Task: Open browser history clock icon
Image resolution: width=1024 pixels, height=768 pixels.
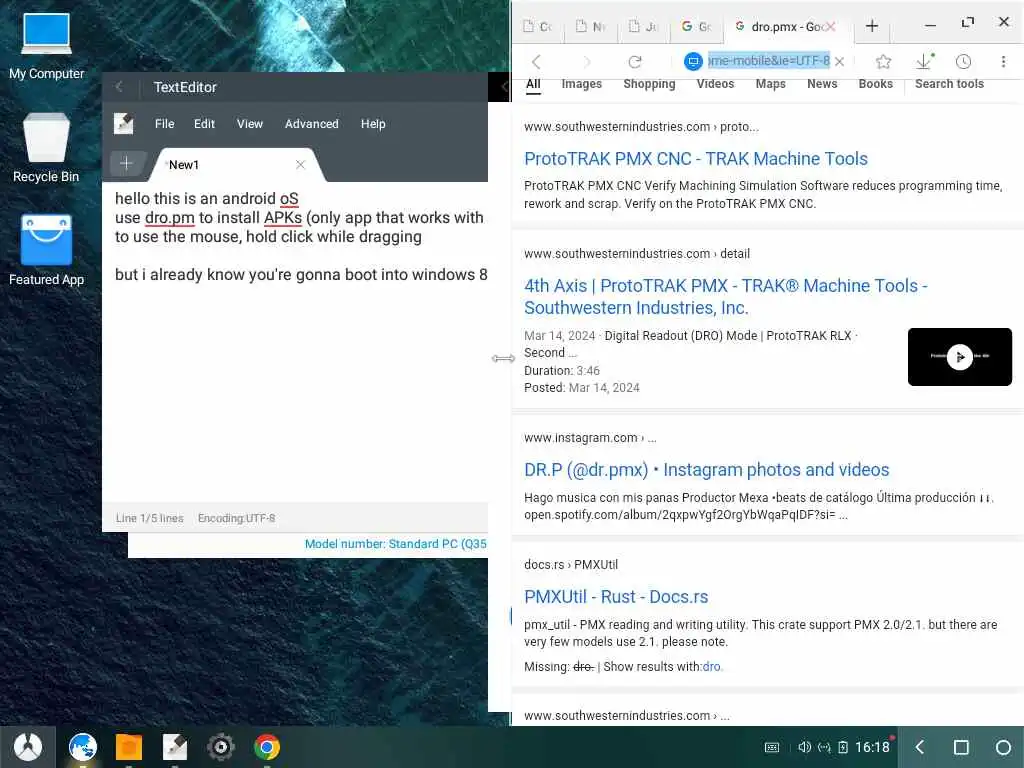Action: tap(963, 61)
